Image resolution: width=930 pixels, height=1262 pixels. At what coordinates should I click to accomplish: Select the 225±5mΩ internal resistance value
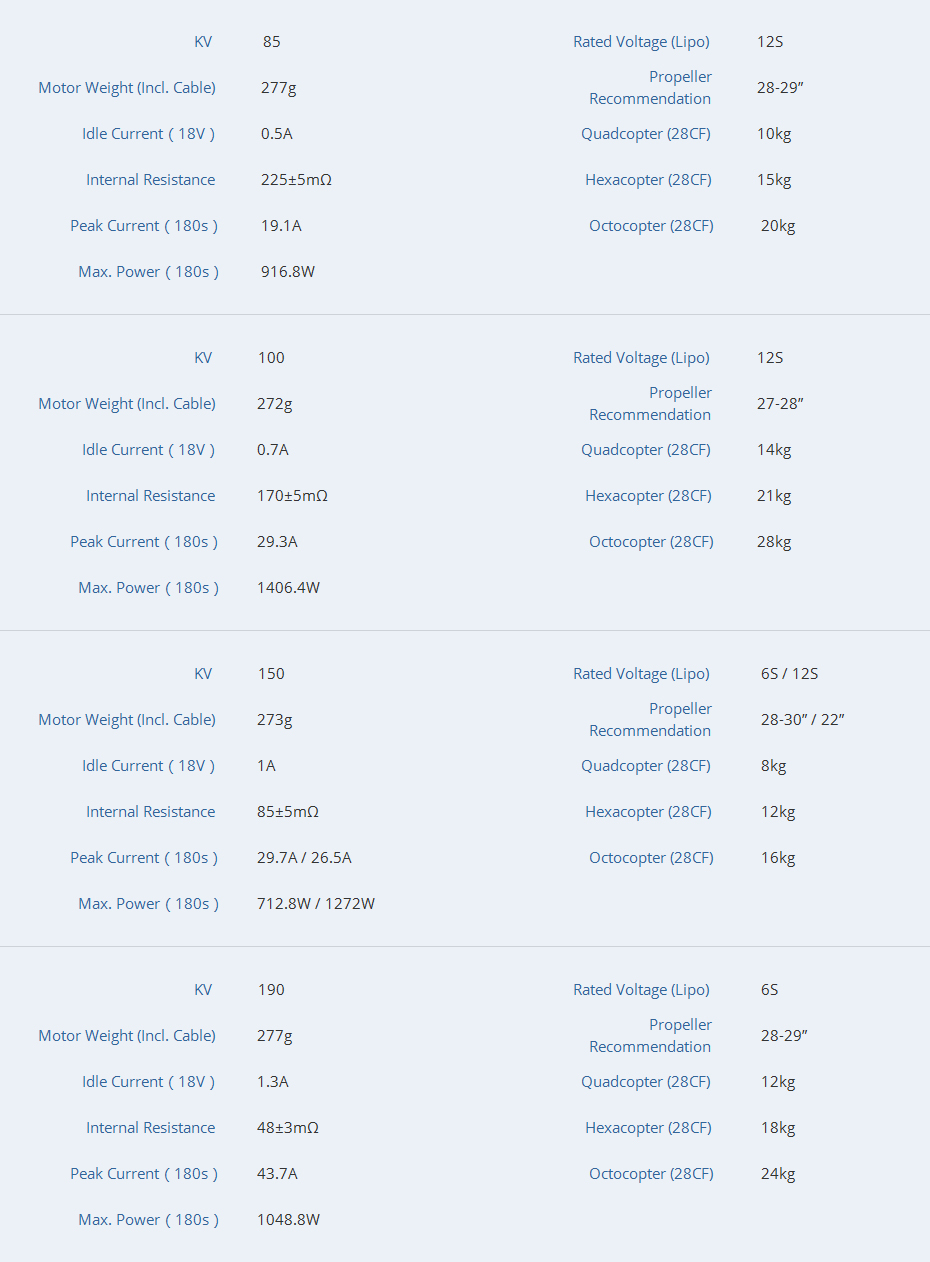(x=296, y=180)
